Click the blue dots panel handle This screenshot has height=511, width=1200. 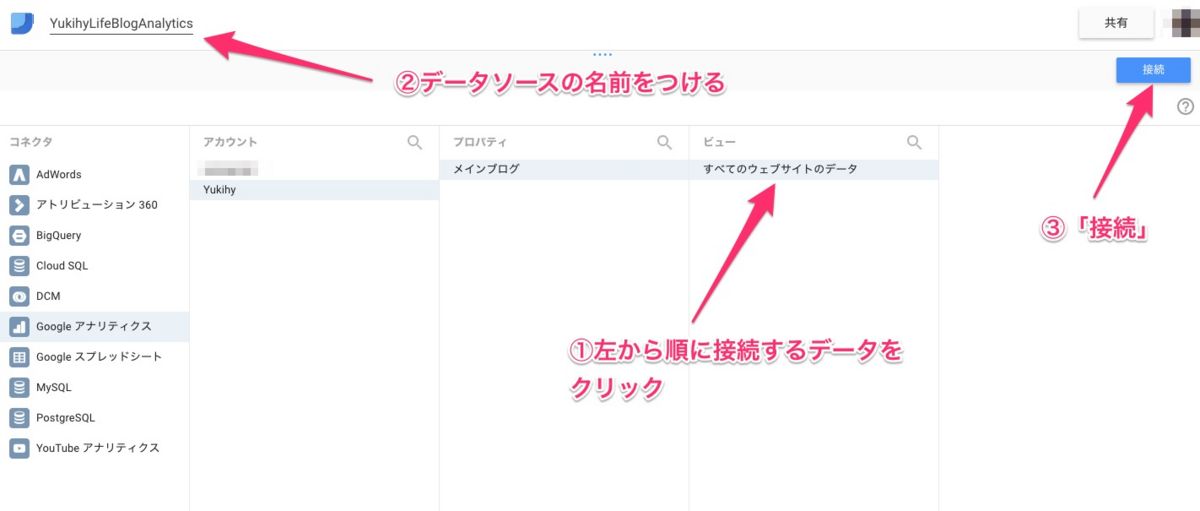(601, 54)
